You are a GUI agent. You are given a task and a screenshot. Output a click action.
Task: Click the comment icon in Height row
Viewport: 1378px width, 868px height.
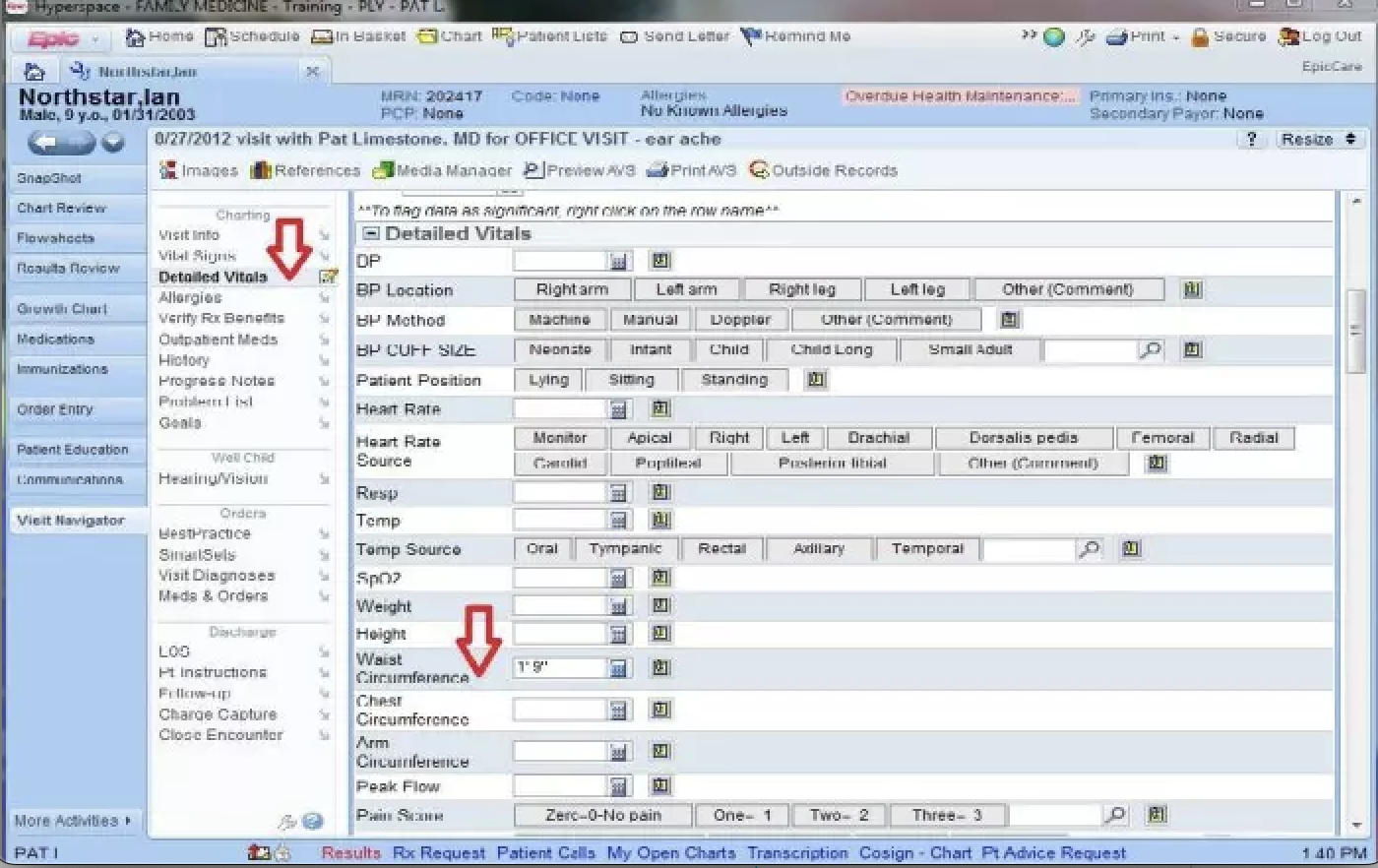[x=661, y=634]
